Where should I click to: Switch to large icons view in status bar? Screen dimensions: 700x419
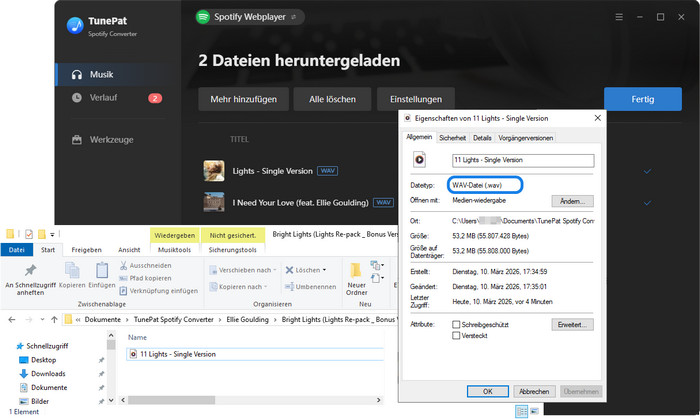pos(534,411)
